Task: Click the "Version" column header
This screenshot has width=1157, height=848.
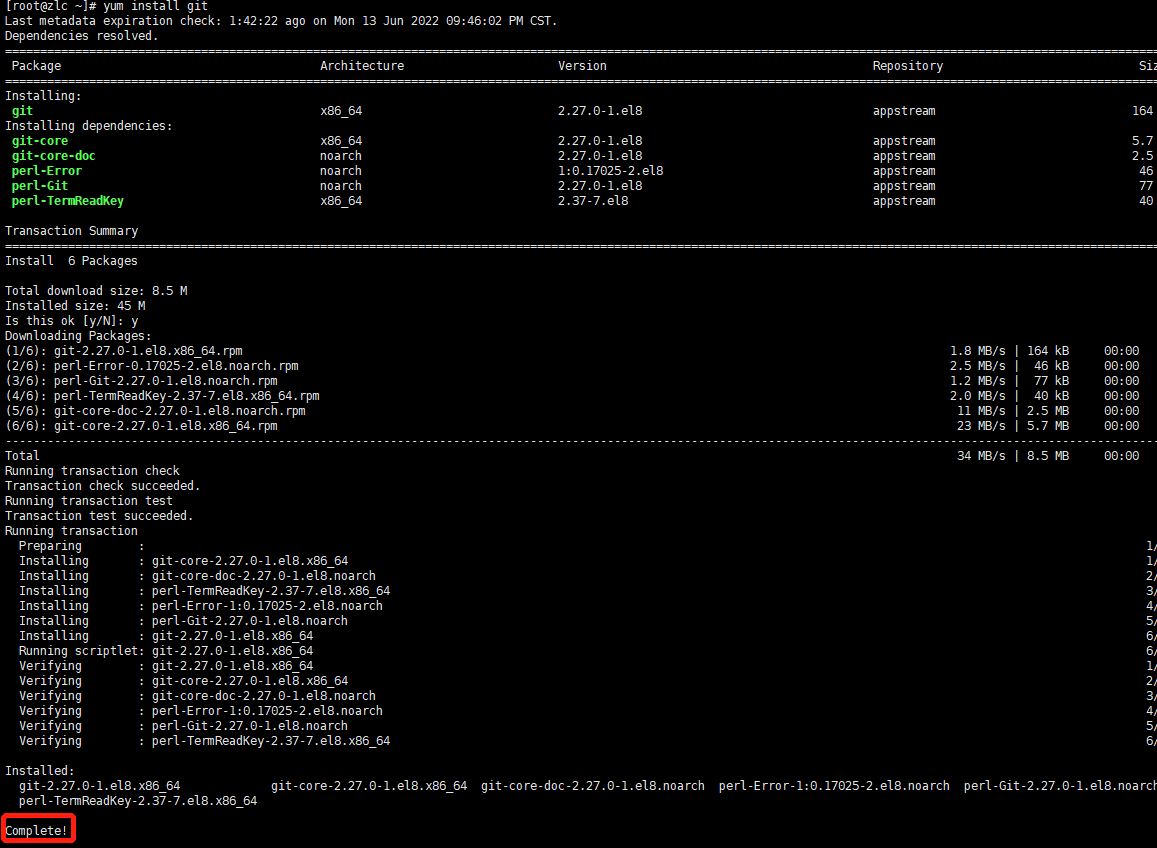Action: tap(582, 66)
